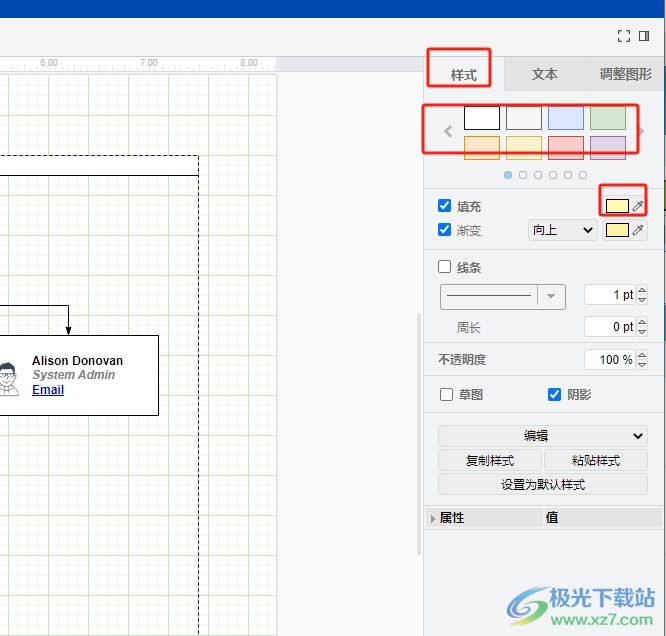Select Alison Donovan's avatar image
Image resolution: width=666 pixels, height=636 pixels.
[8, 379]
